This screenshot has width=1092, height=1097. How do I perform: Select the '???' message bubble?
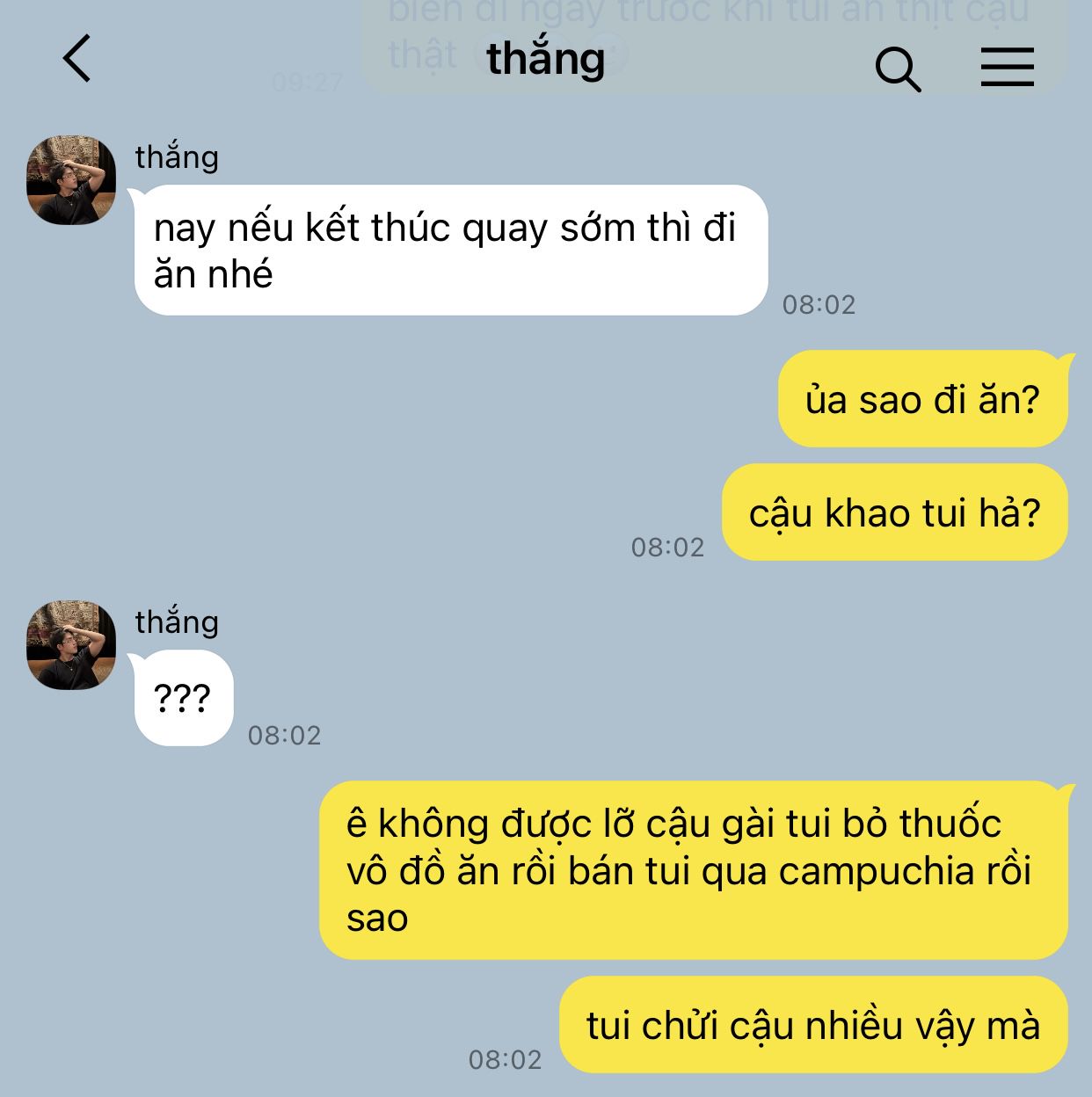coord(183,699)
